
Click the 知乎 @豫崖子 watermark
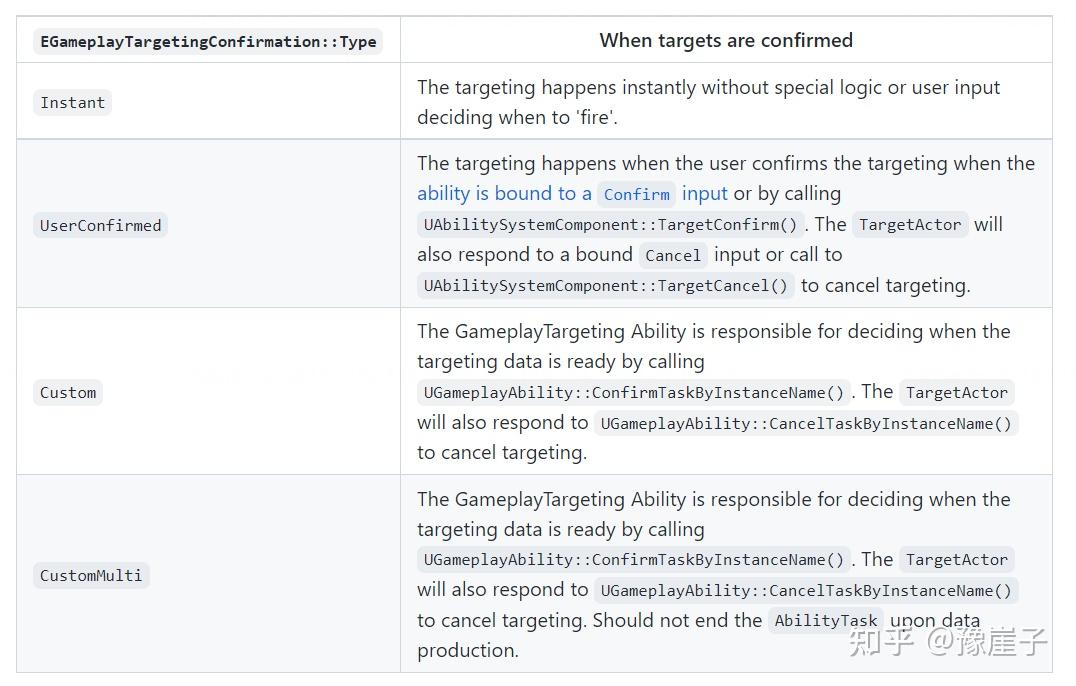947,641
